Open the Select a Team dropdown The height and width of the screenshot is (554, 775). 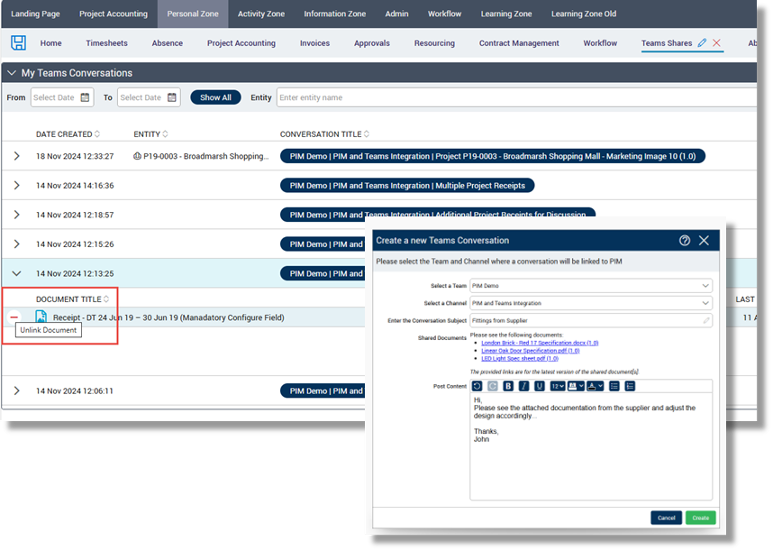click(x=590, y=286)
